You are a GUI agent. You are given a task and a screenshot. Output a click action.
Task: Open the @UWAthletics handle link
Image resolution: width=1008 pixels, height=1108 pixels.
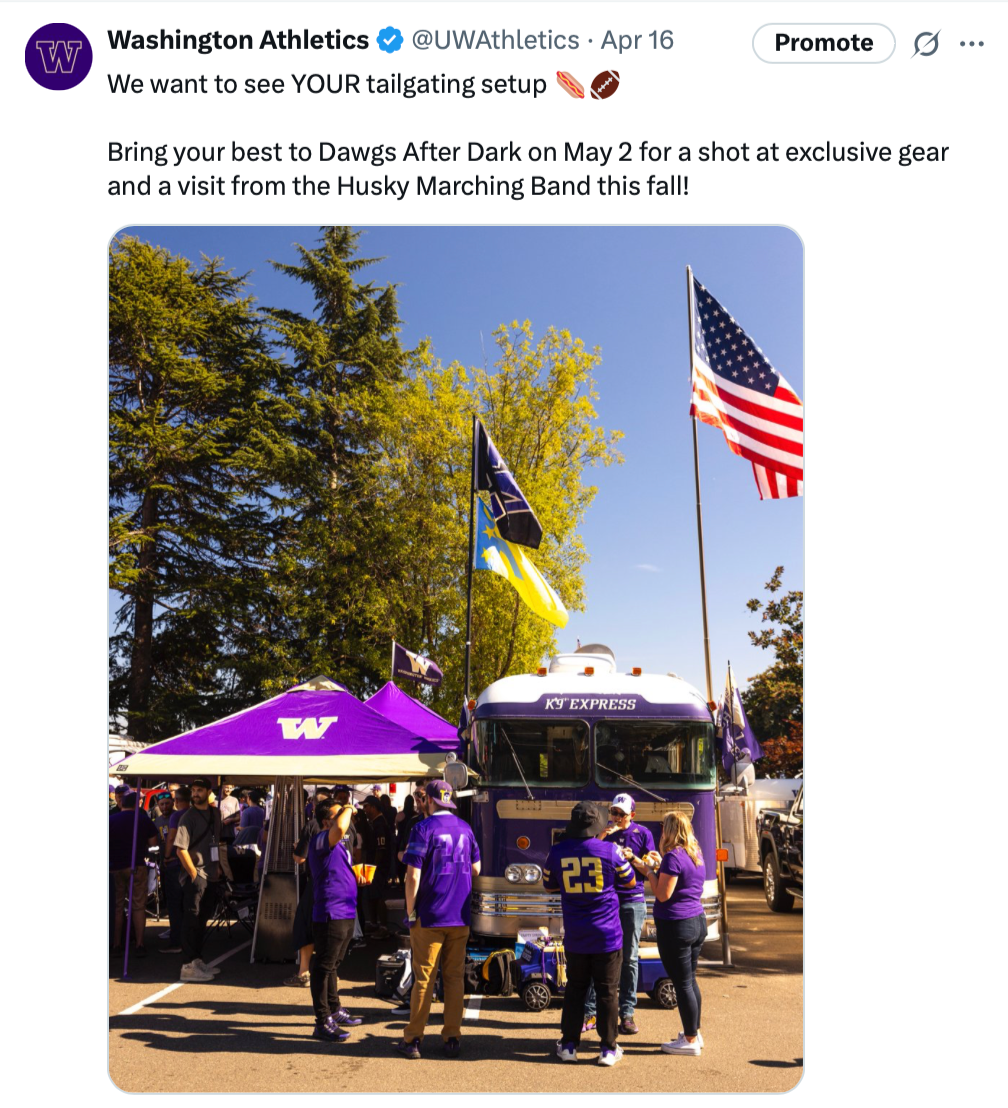495,40
